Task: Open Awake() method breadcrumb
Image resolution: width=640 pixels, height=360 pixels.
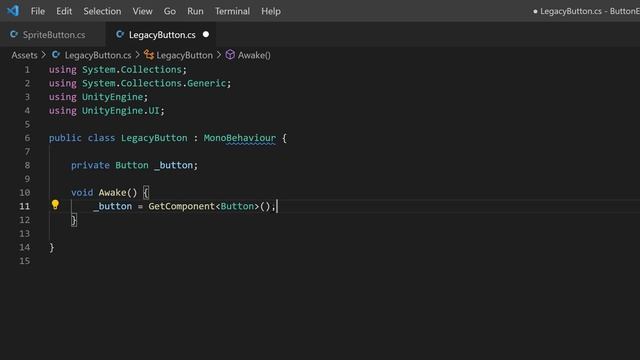Action: [254, 55]
